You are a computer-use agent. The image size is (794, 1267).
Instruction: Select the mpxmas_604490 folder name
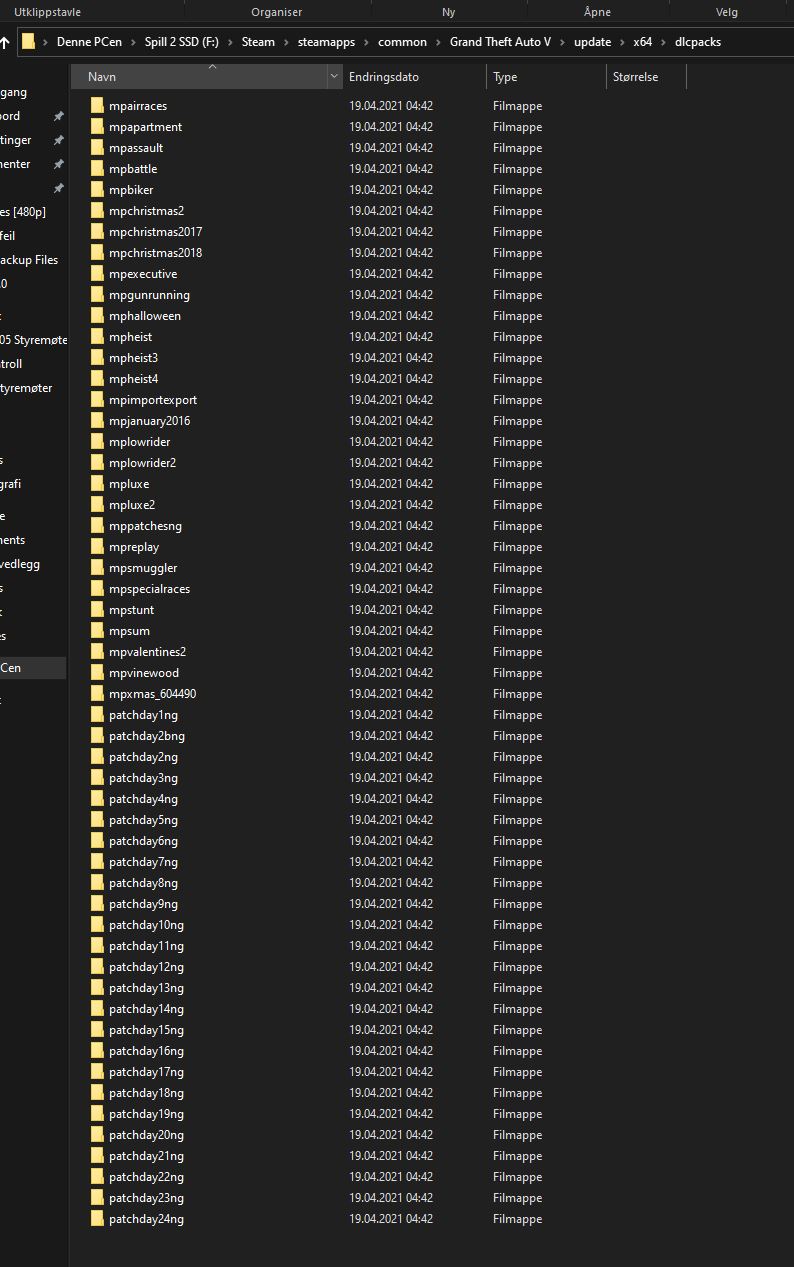(152, 694)
